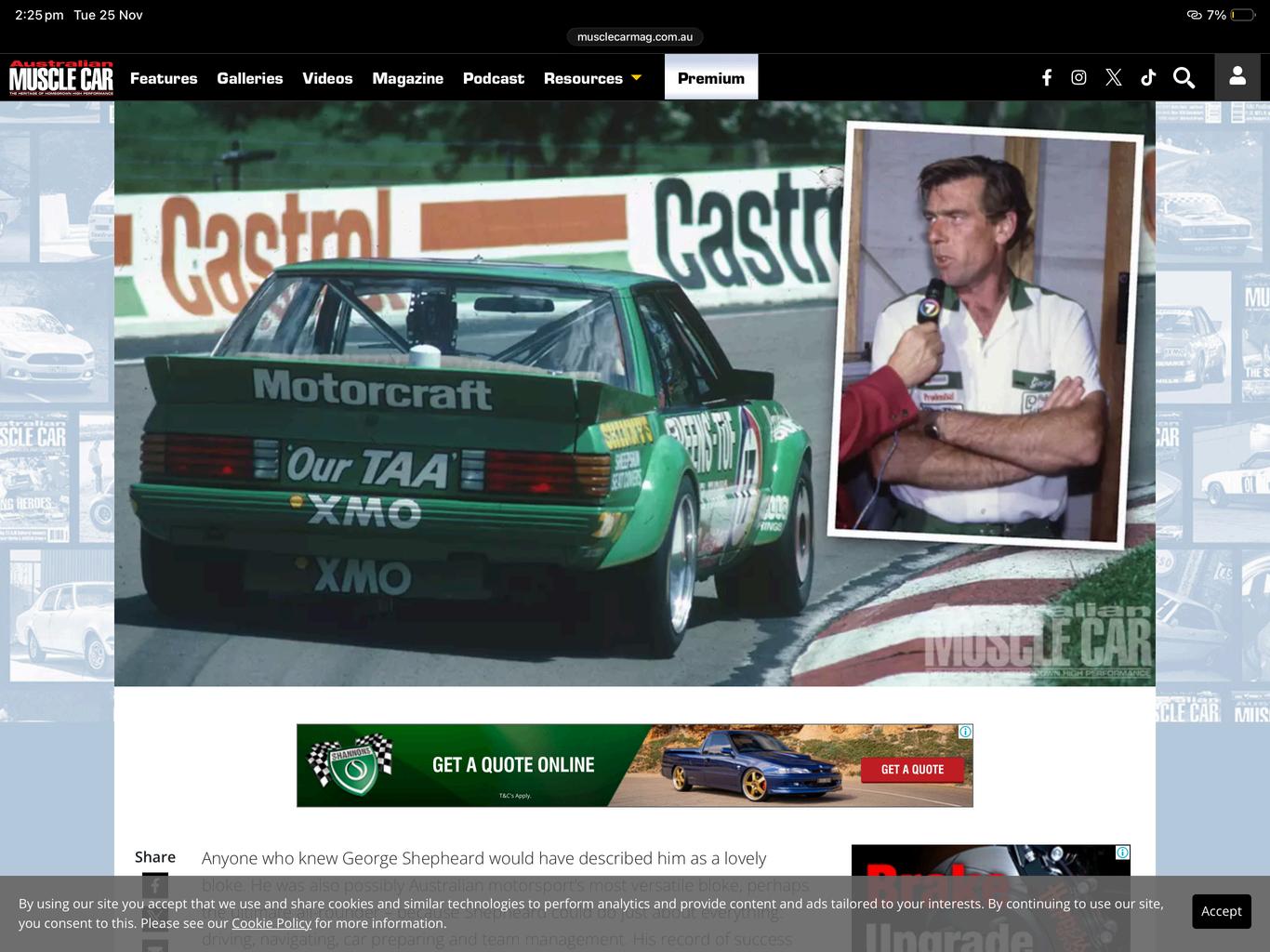
Task: Go to Galleries section
Action: pos(250,78)
